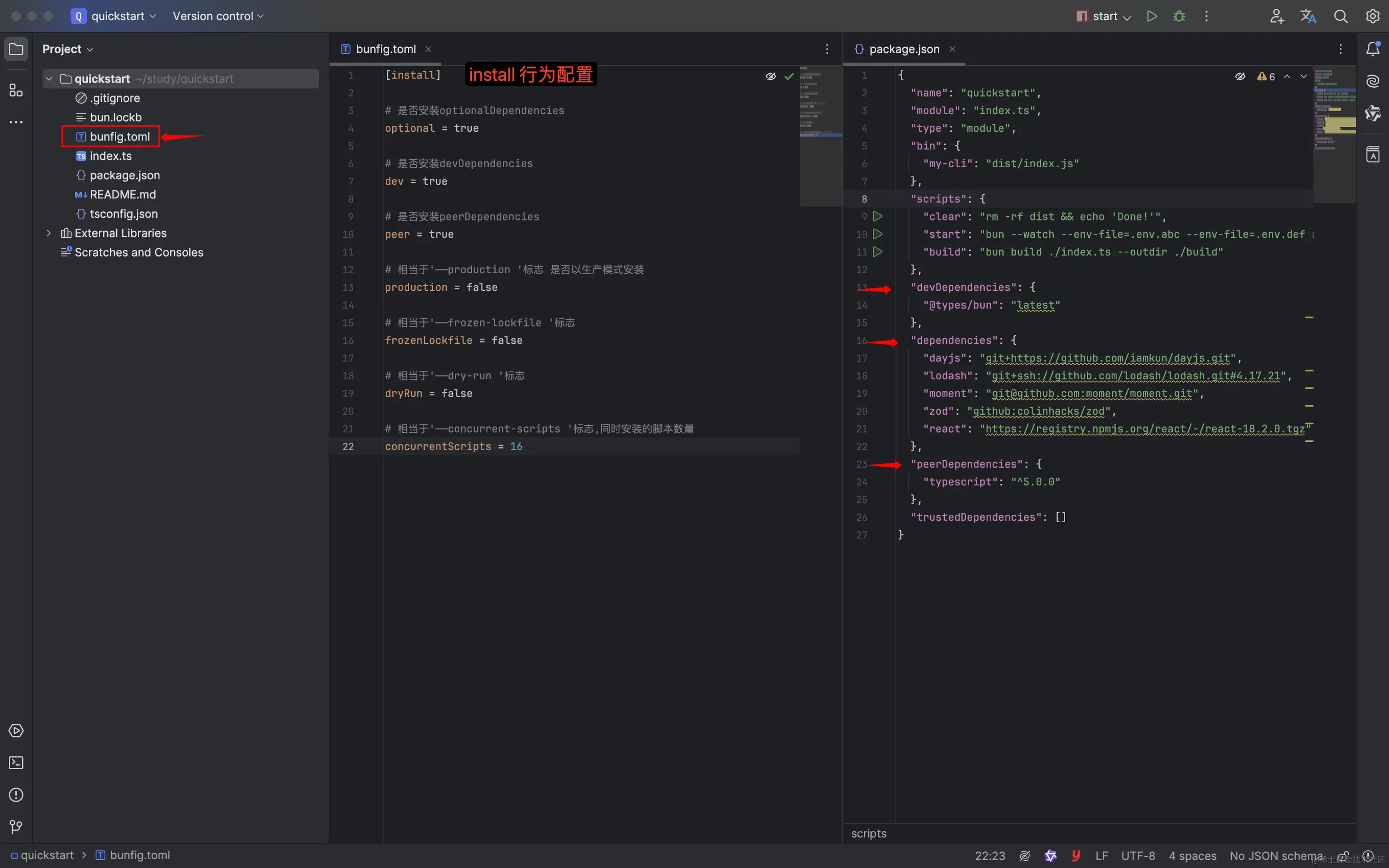The height and width of the screenshot is (868, 1389).
Task: Toggle reader mode eye in bunfig.toml editor
Action: pyautogui.click(x=771, y=76)
